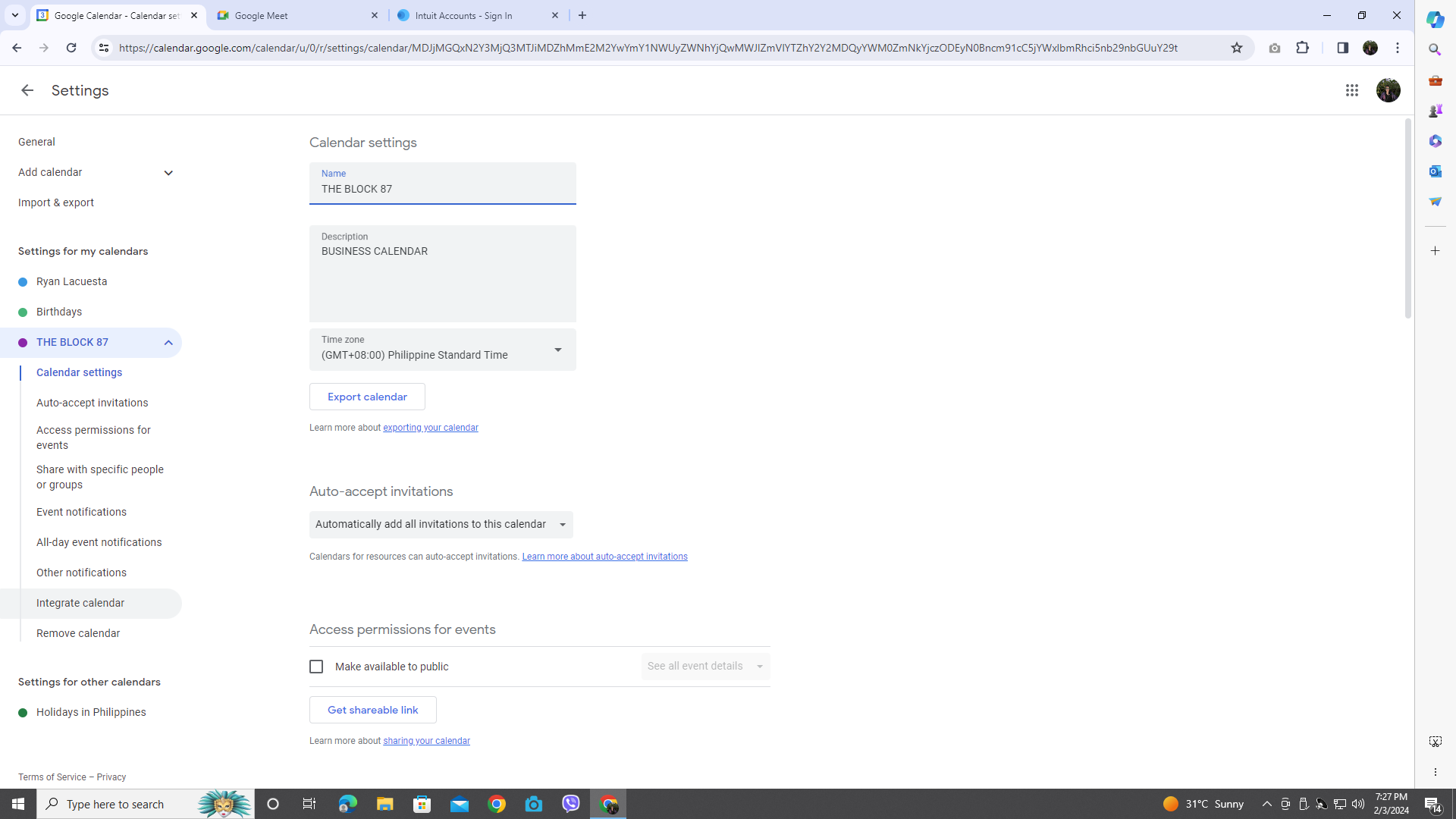This screenshot has width=1456, height=819.
Task: Open the sharing your calendar link
Action: pyautogui.click(x=426, y=741)
